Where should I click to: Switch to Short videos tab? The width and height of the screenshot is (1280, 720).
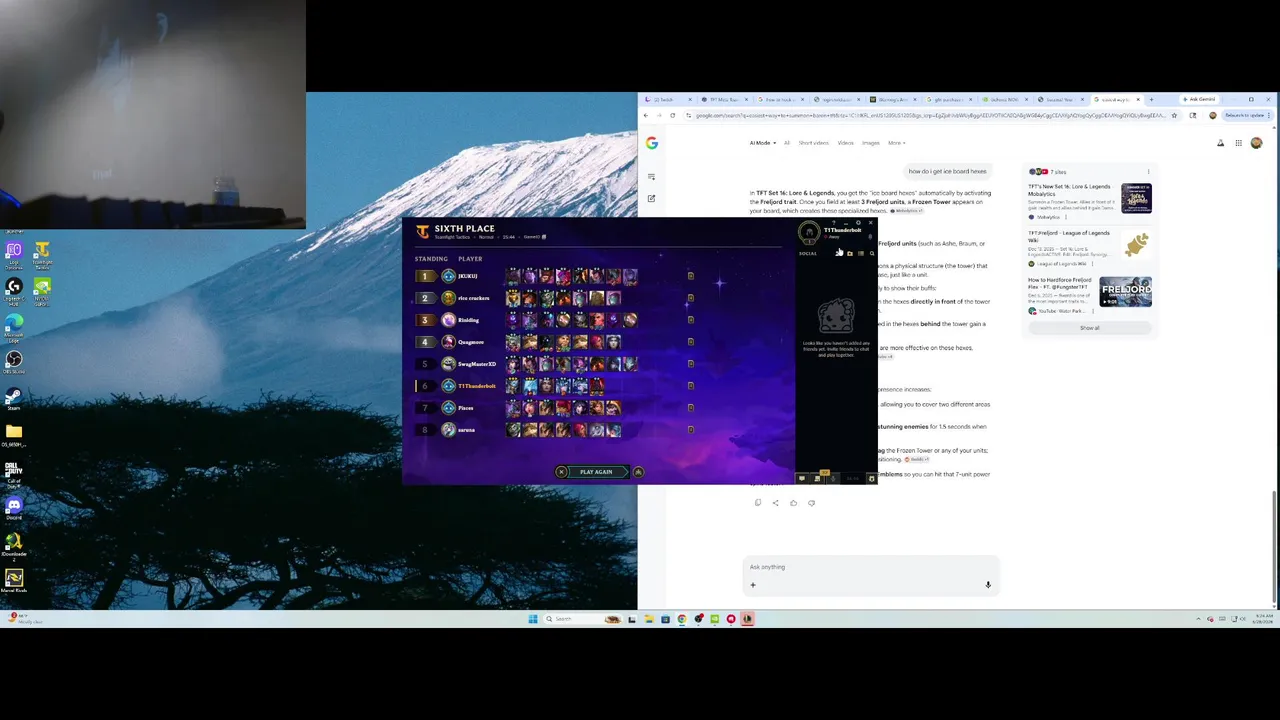(813, 143)
